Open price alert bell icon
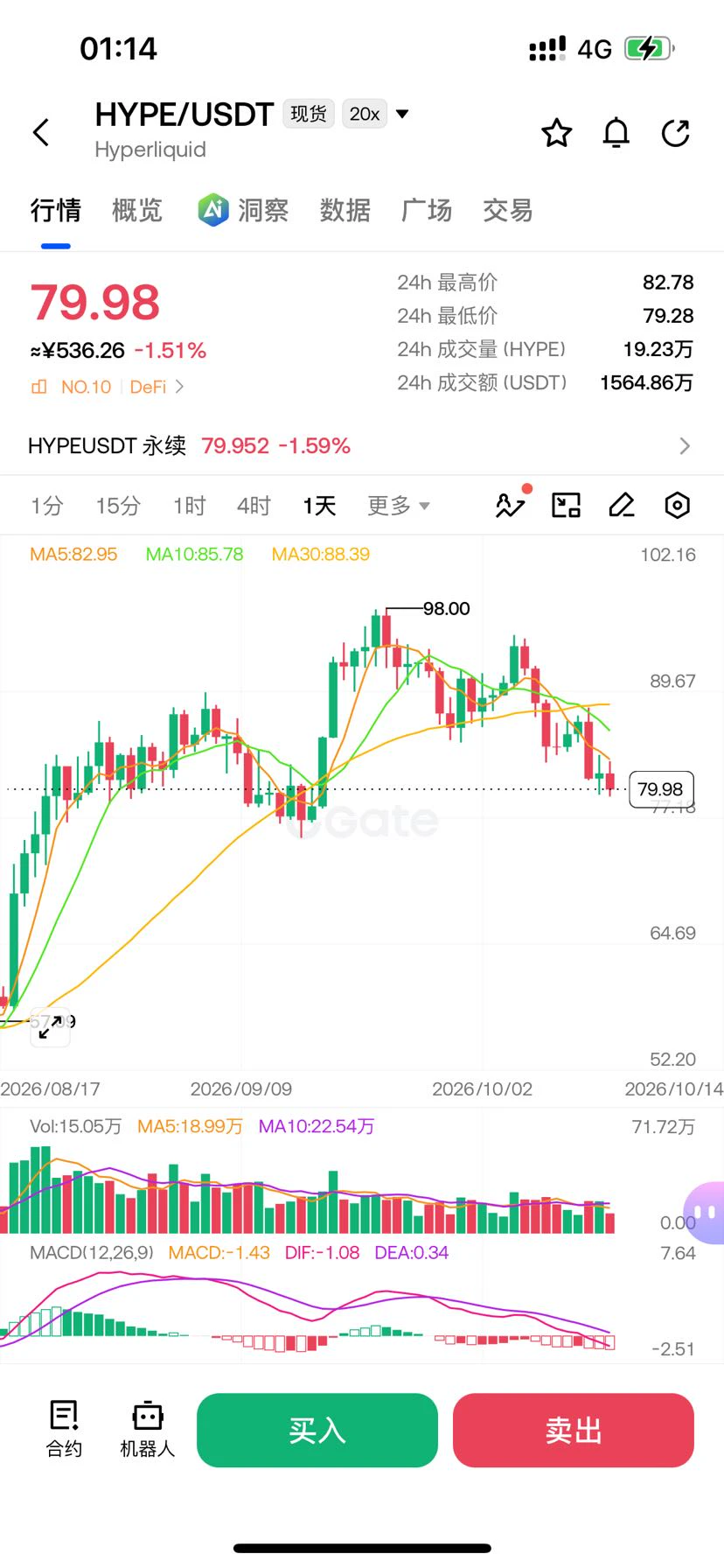This screenshot has width=724, height=1568. coord(616,133)
